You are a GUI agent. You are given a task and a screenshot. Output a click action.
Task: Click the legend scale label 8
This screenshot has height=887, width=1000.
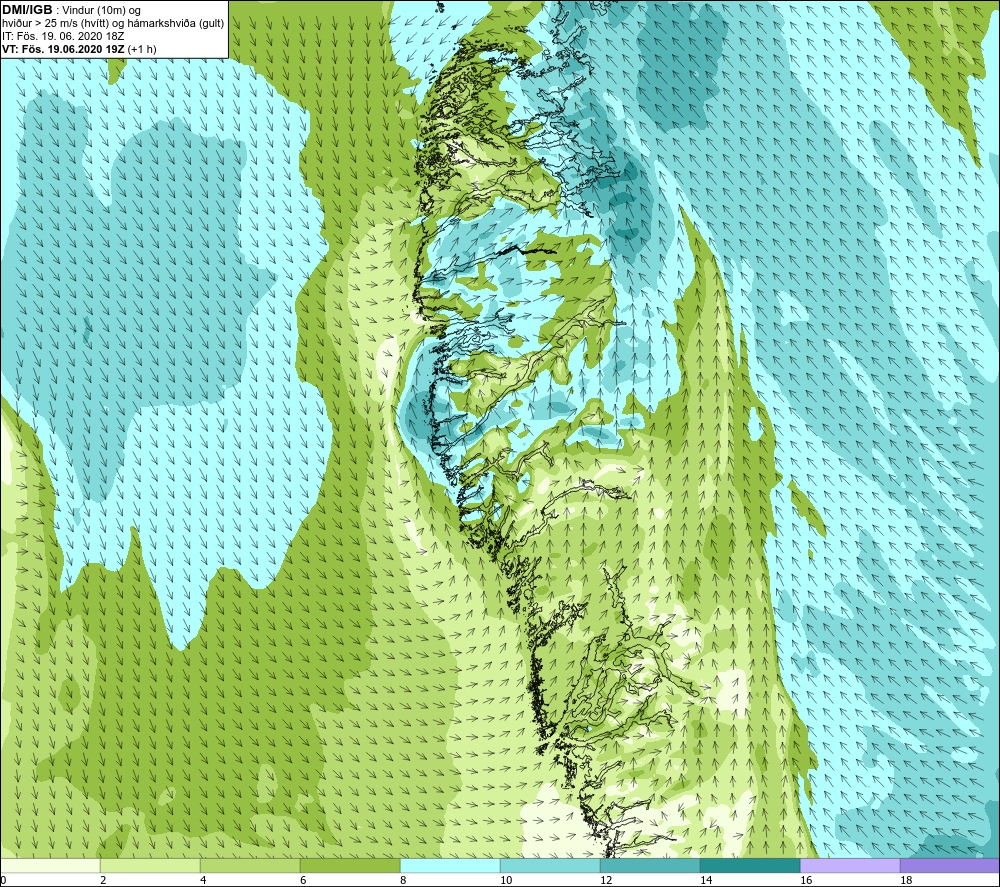tap(403, 881)
